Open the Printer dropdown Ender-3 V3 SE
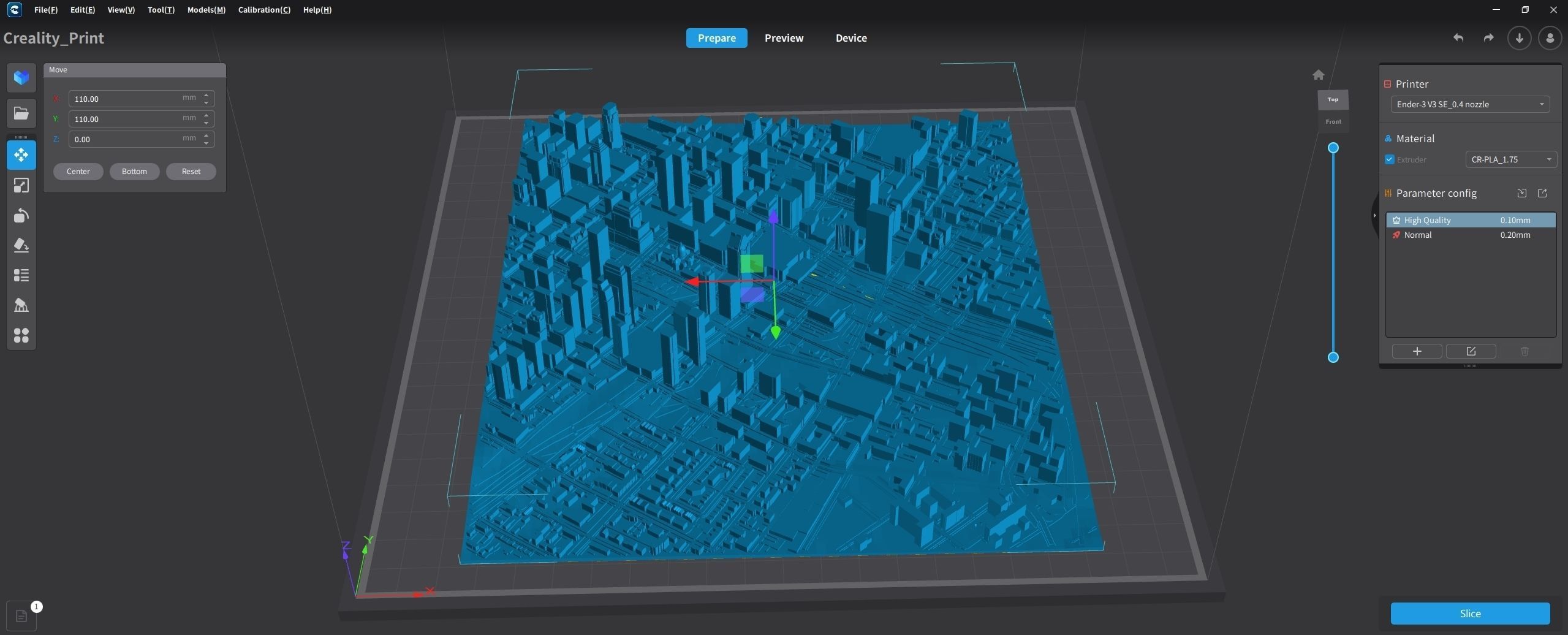 tap(1470, 104)
